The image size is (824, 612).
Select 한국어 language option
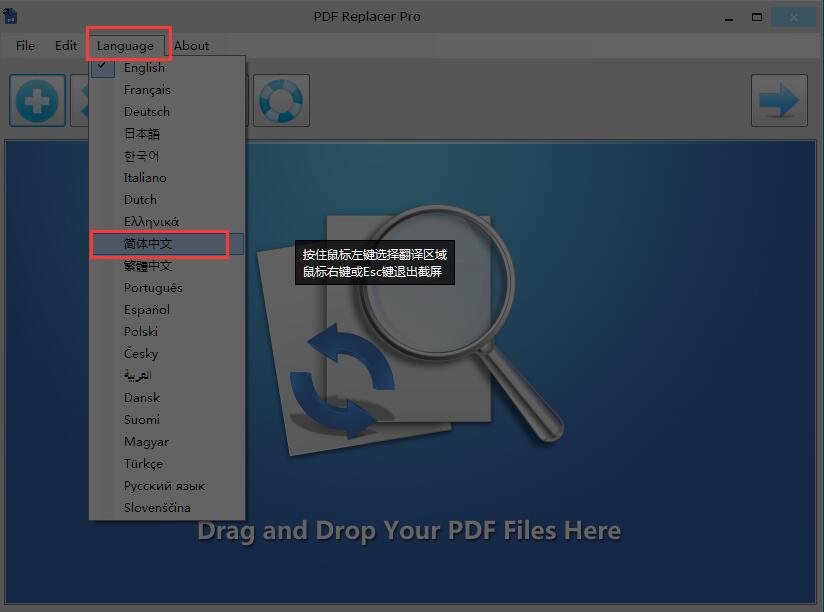[x=167, y=156]
